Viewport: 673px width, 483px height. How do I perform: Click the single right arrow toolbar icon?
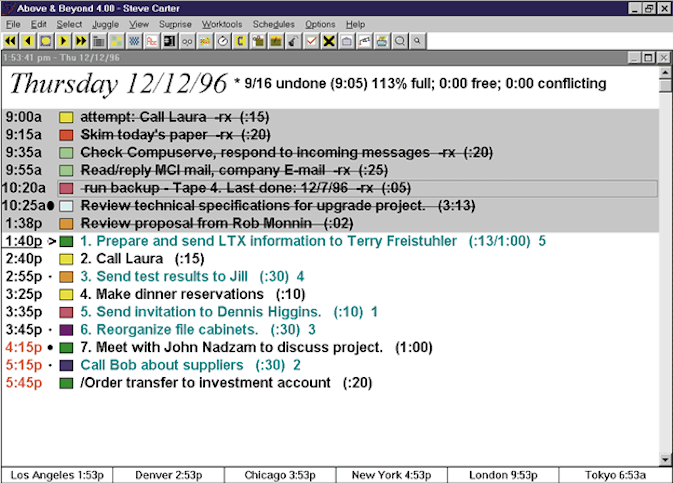[x=63, y=41]
